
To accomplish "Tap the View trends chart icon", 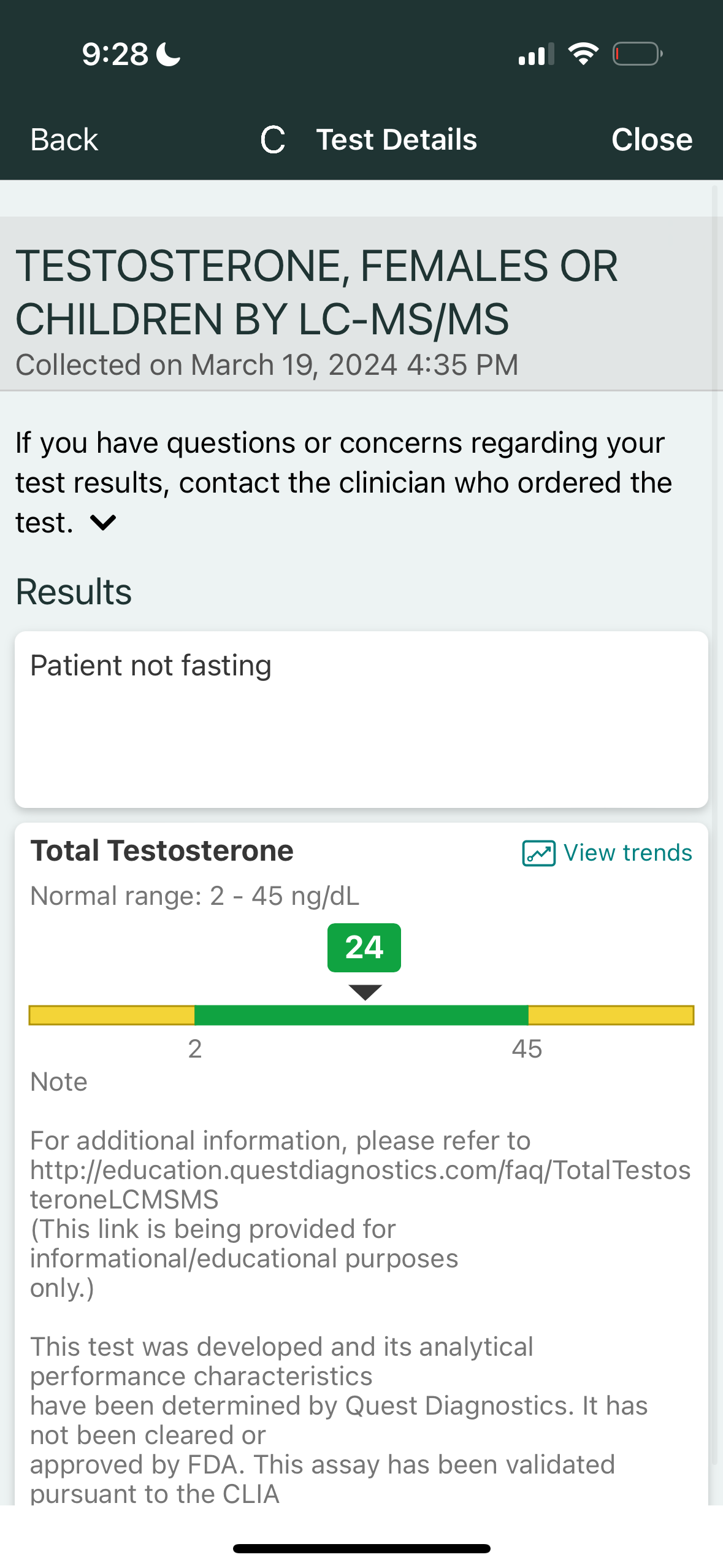I will (538, 853).
